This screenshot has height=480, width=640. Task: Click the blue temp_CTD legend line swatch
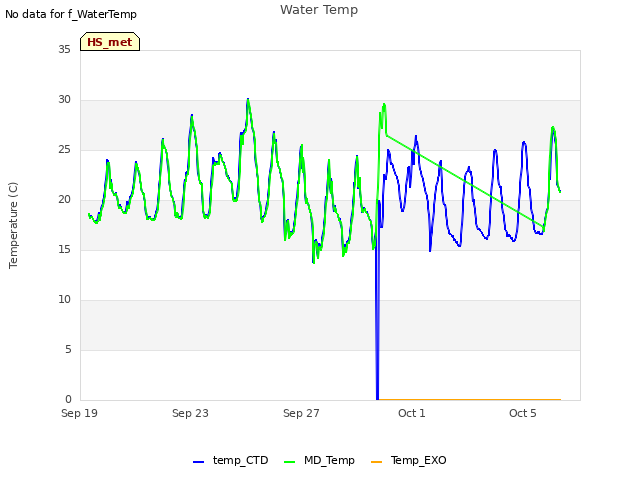[x=198, y=462]
